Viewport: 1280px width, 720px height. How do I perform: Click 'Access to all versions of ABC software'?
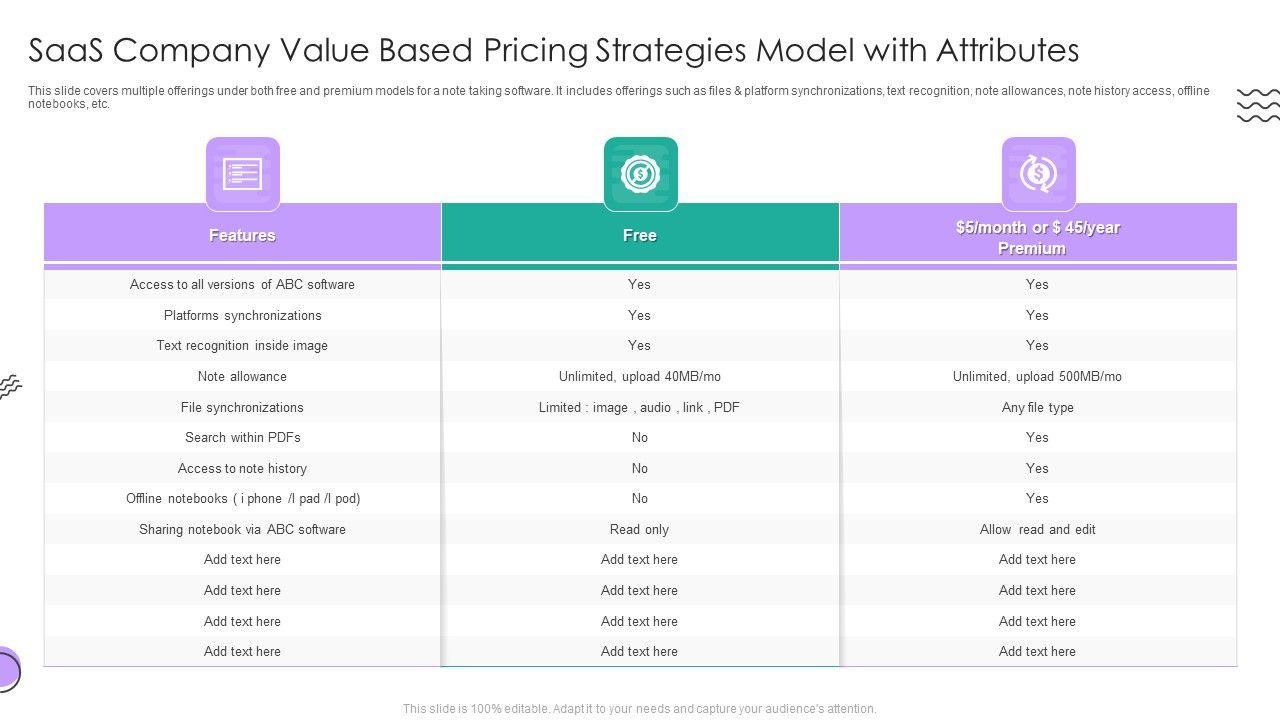tap(242, 284)
